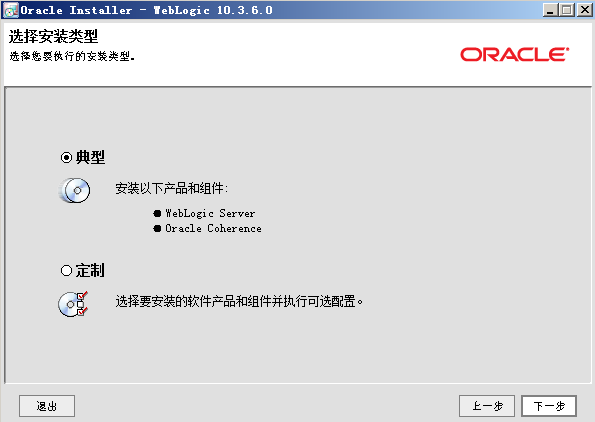
Task: Maximize the Oracle Installer window
Action: pos(567,10)
